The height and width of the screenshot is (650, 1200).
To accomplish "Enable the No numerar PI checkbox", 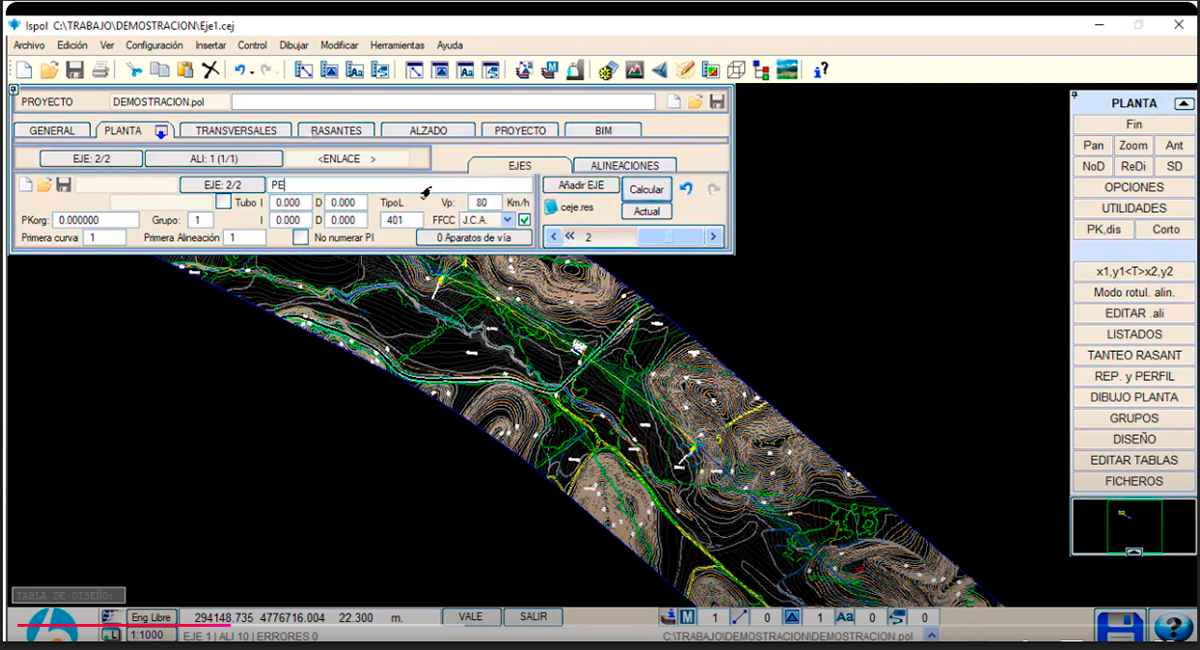I will [300, 238].
